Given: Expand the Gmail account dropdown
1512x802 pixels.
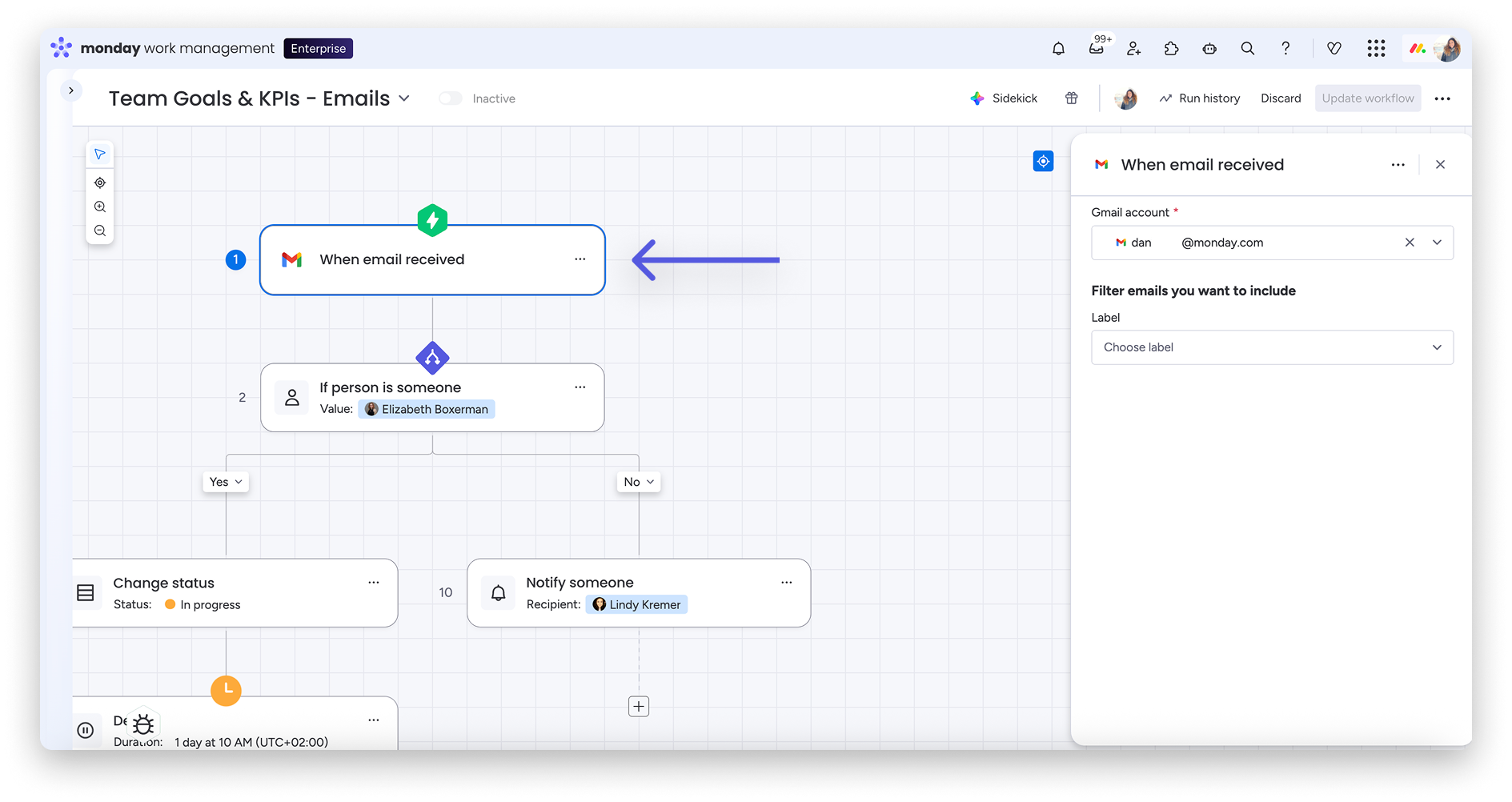Looking at the screenshot, I should tap(1437, 243).
